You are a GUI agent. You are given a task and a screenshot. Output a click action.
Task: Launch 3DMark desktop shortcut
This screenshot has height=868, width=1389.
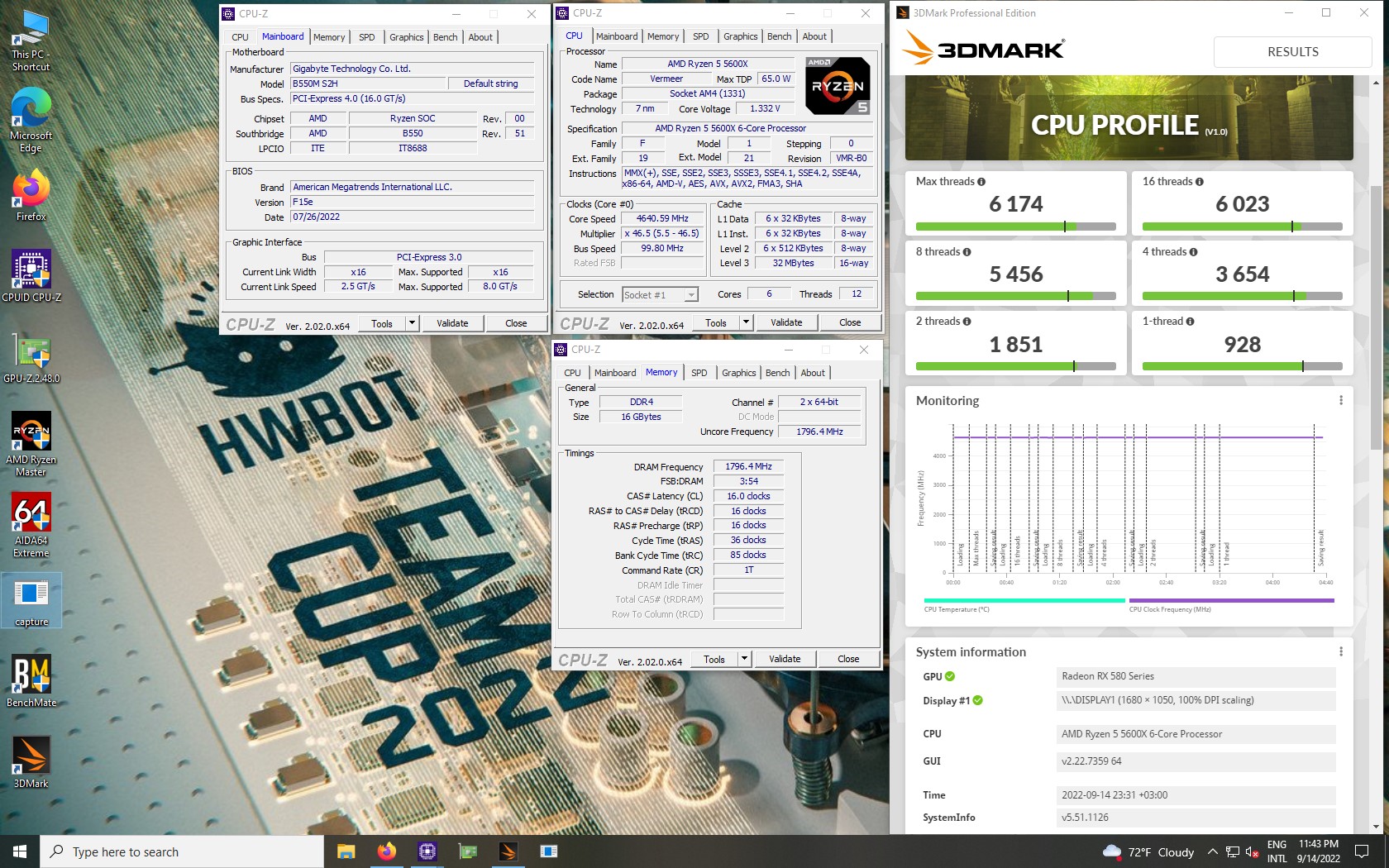tap(31, 762)
